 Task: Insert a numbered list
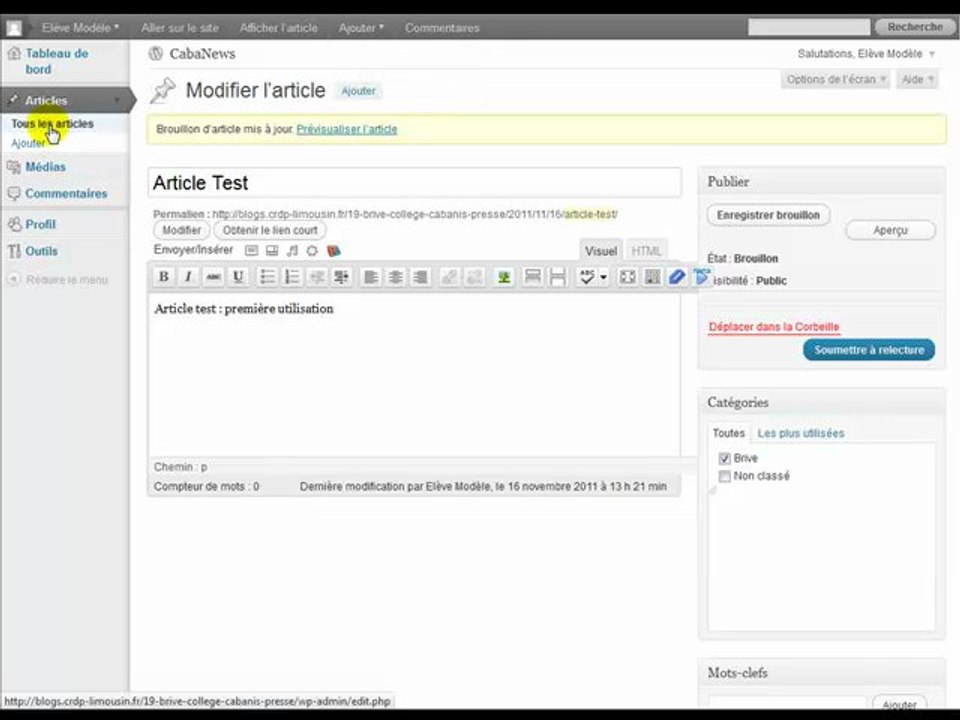(292, 277)
